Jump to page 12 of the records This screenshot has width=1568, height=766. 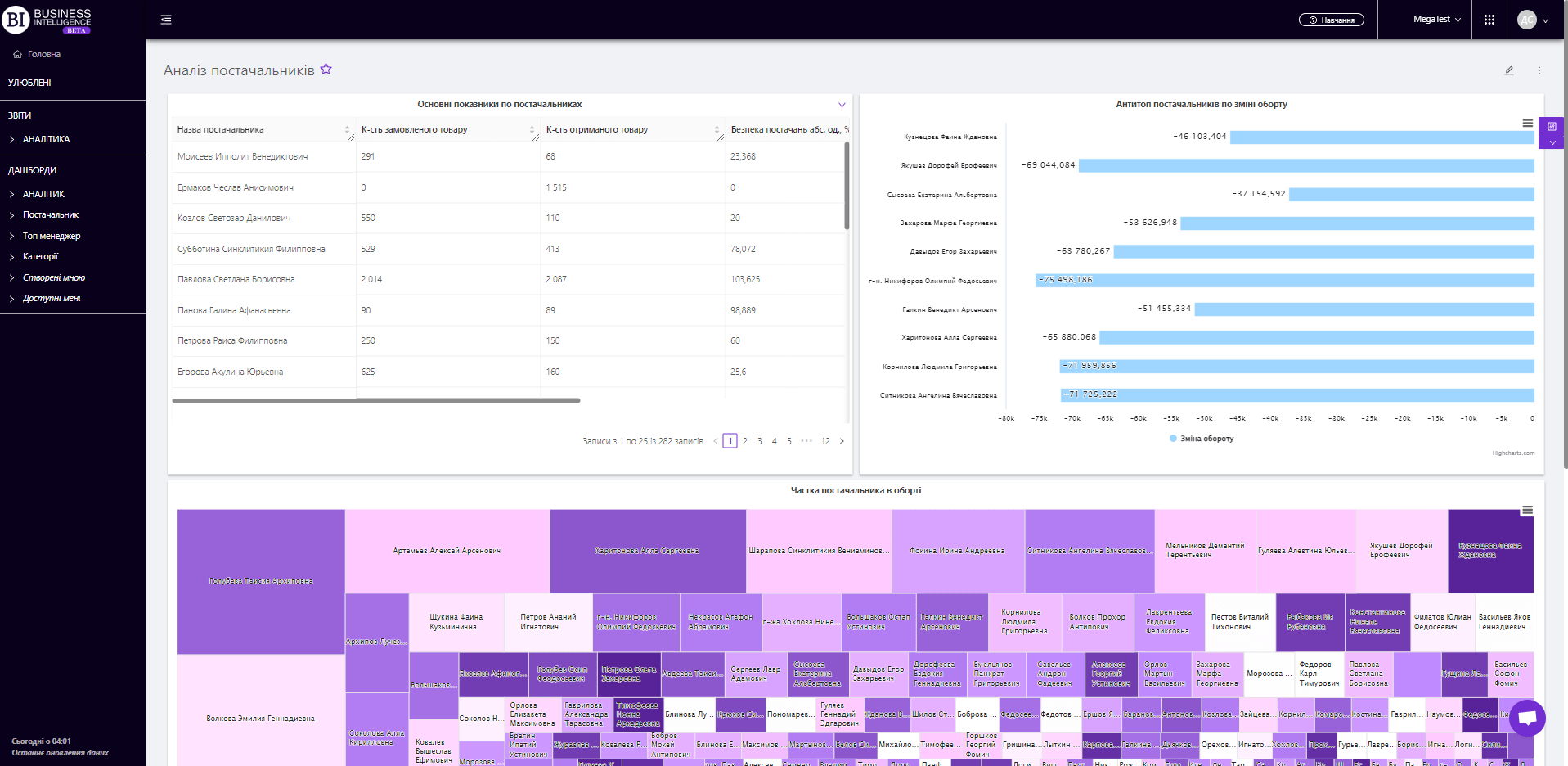(826, 441)
